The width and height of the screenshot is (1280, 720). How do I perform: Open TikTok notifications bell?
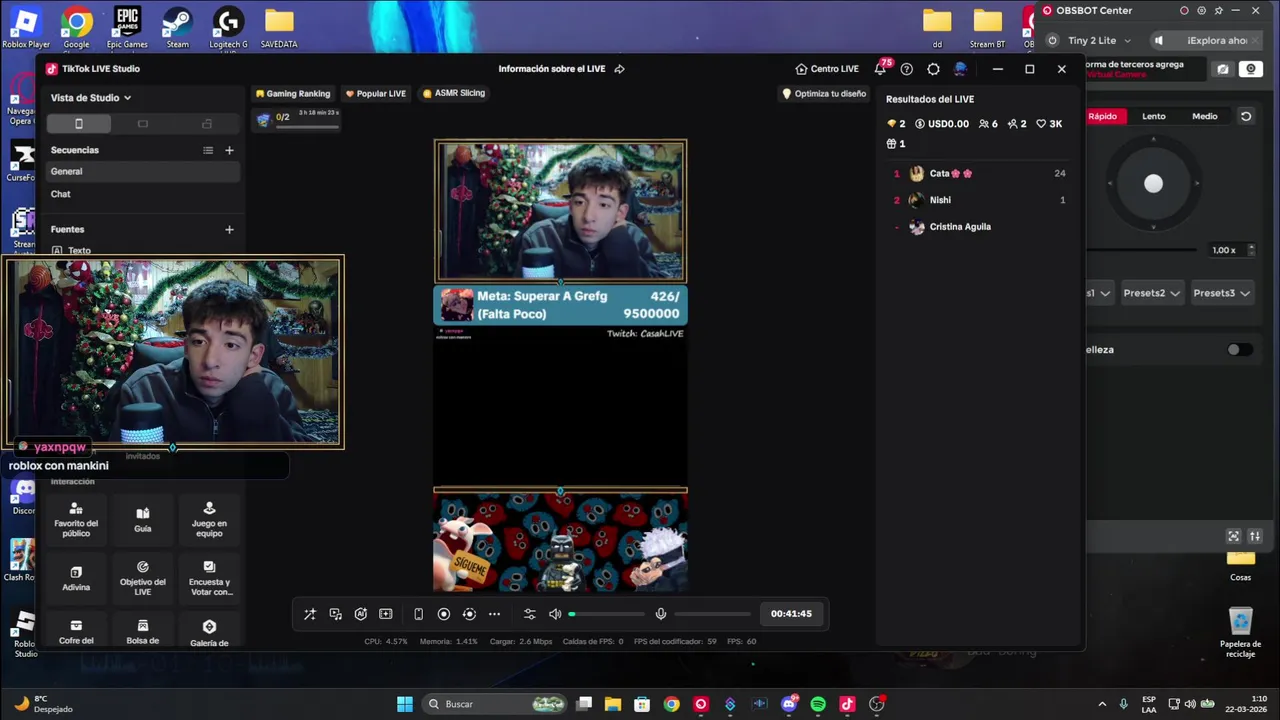tap(880, 69)
